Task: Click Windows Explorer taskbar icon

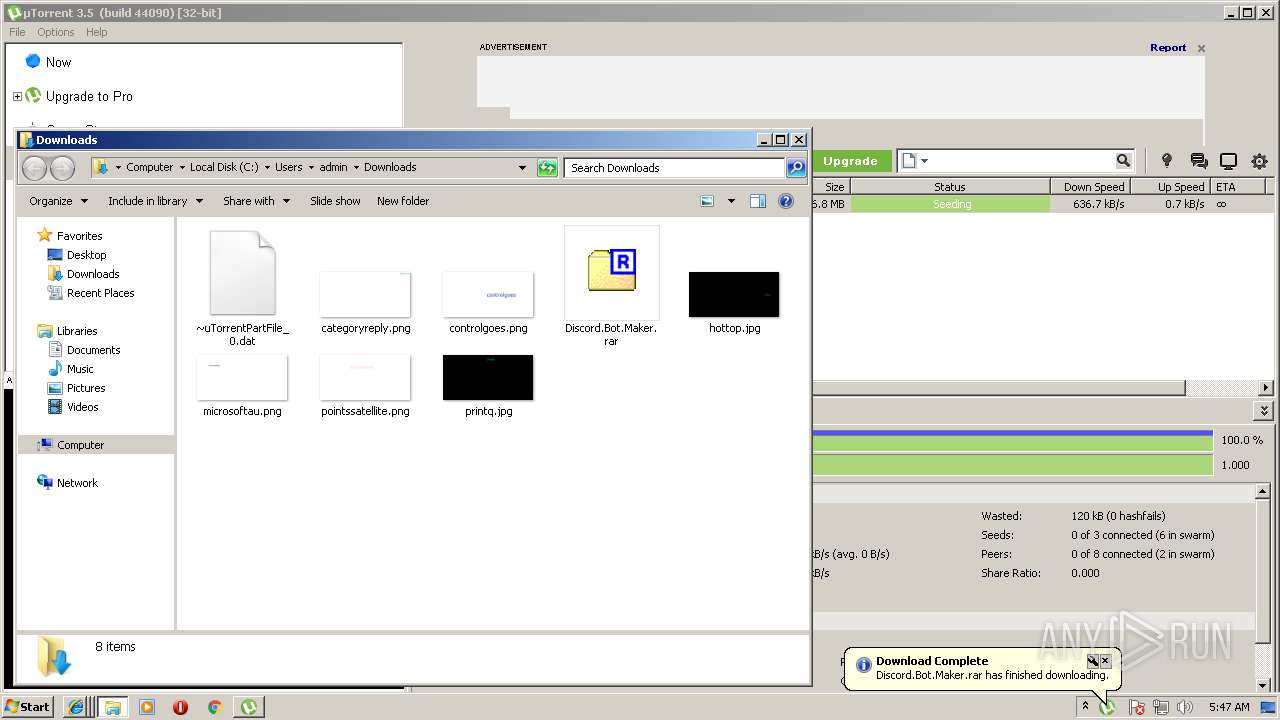Action: click(x=113, y=707)
